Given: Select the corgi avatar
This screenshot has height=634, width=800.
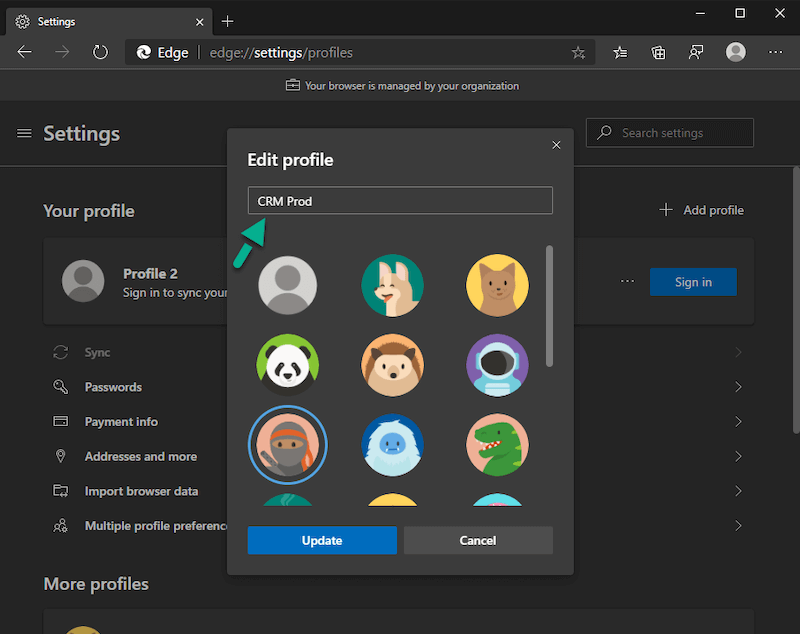Looking at the screenshot, I should click(392, 285).
